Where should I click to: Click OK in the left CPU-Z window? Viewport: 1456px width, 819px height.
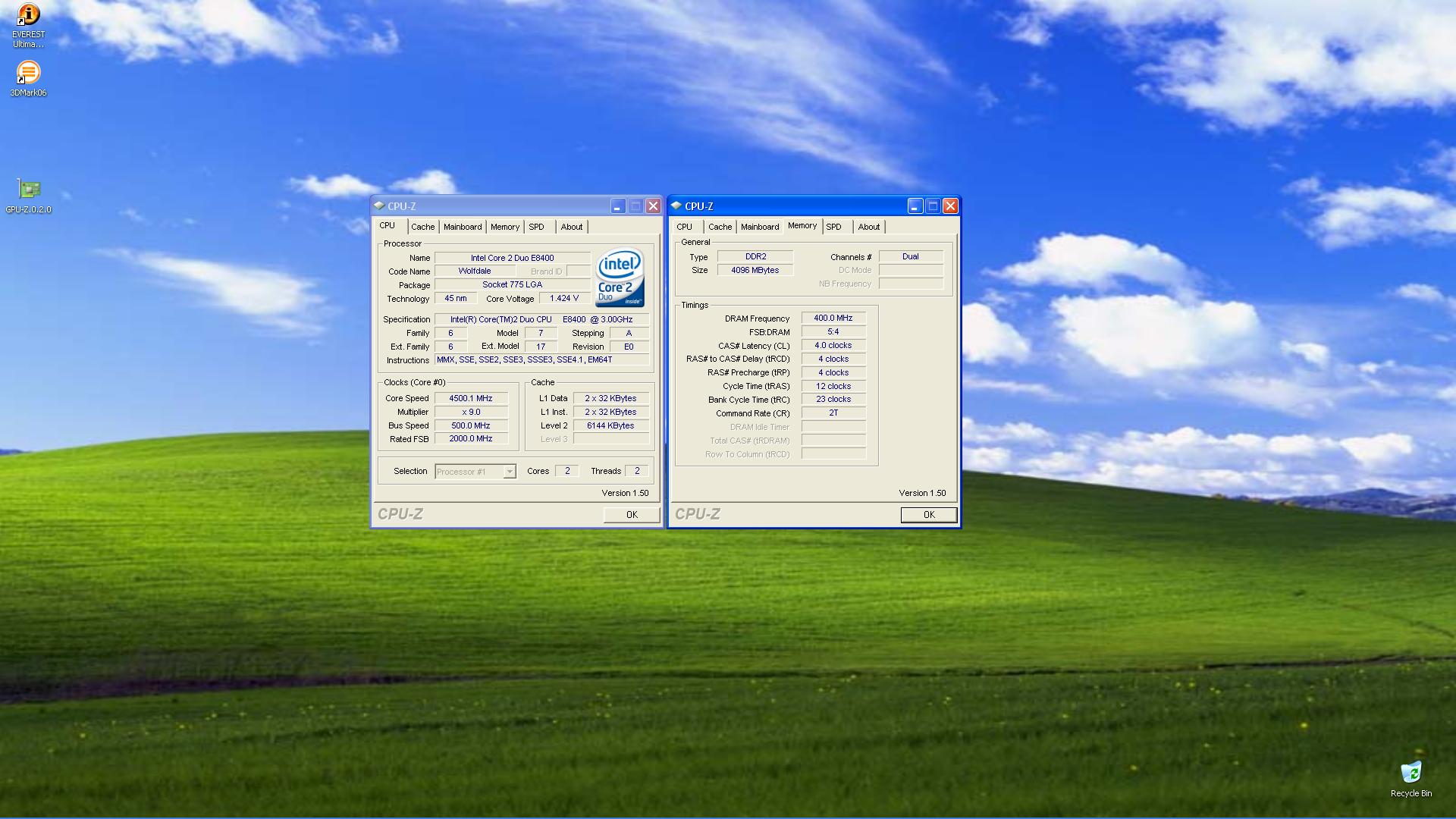point(632,515)
